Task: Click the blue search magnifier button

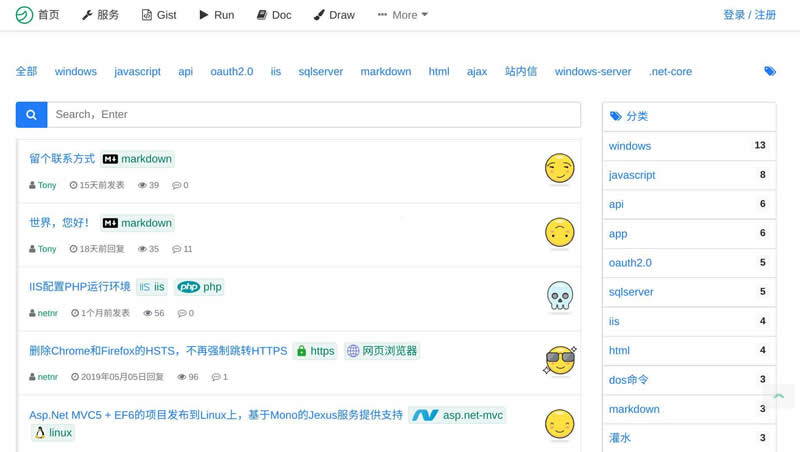Action: click(31, 115)
